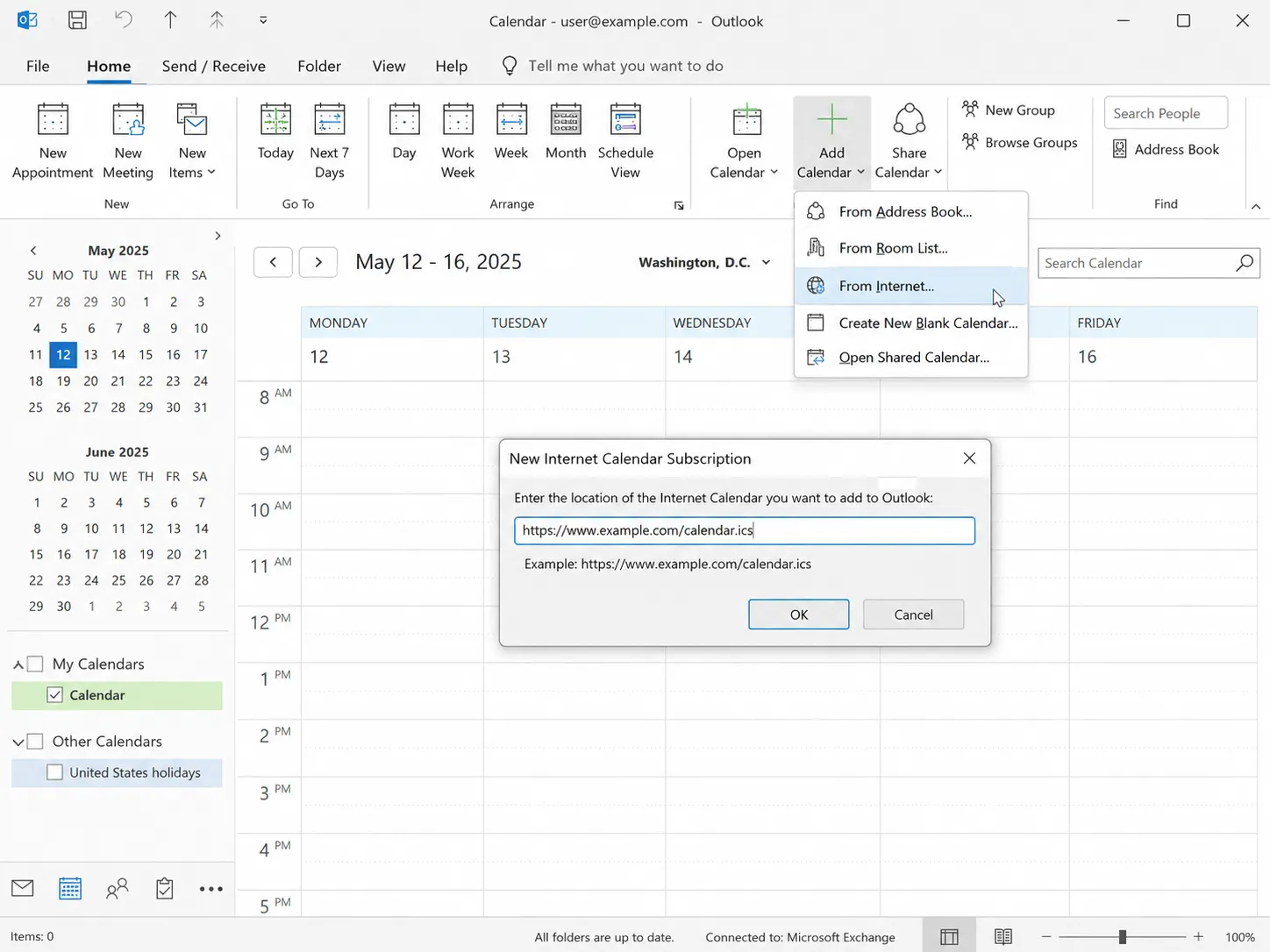1270x952 pixels.
Task: Open Calendar icon in navigation bar
Action: tap(70, 888)
